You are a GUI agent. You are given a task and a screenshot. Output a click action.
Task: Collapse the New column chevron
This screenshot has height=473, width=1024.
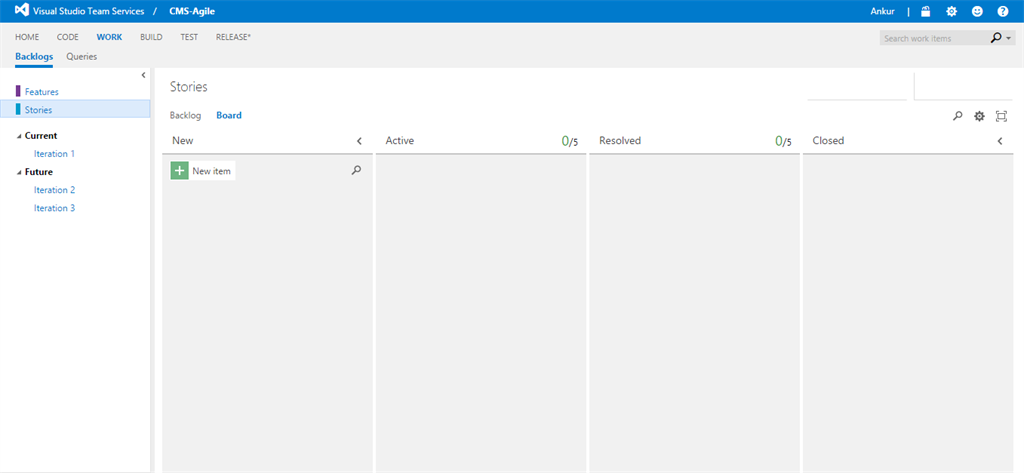click(x=359, y=140)
